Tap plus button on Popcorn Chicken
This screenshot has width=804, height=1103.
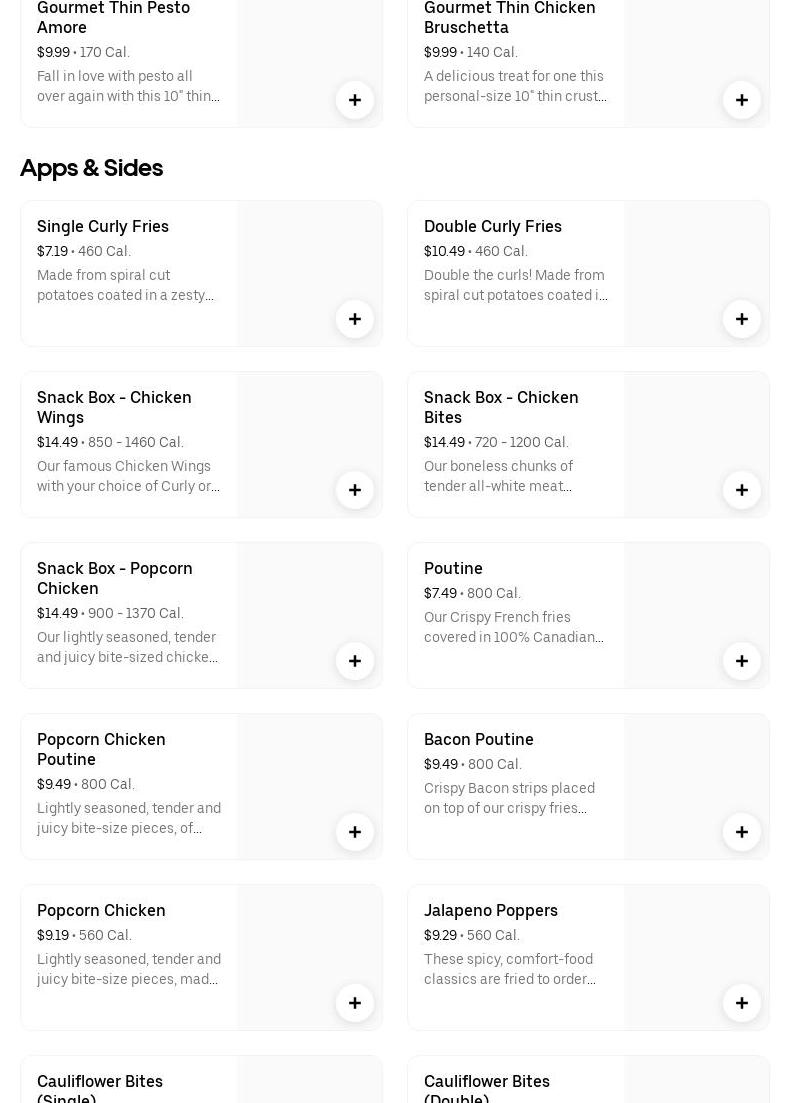pos(355,1003)
